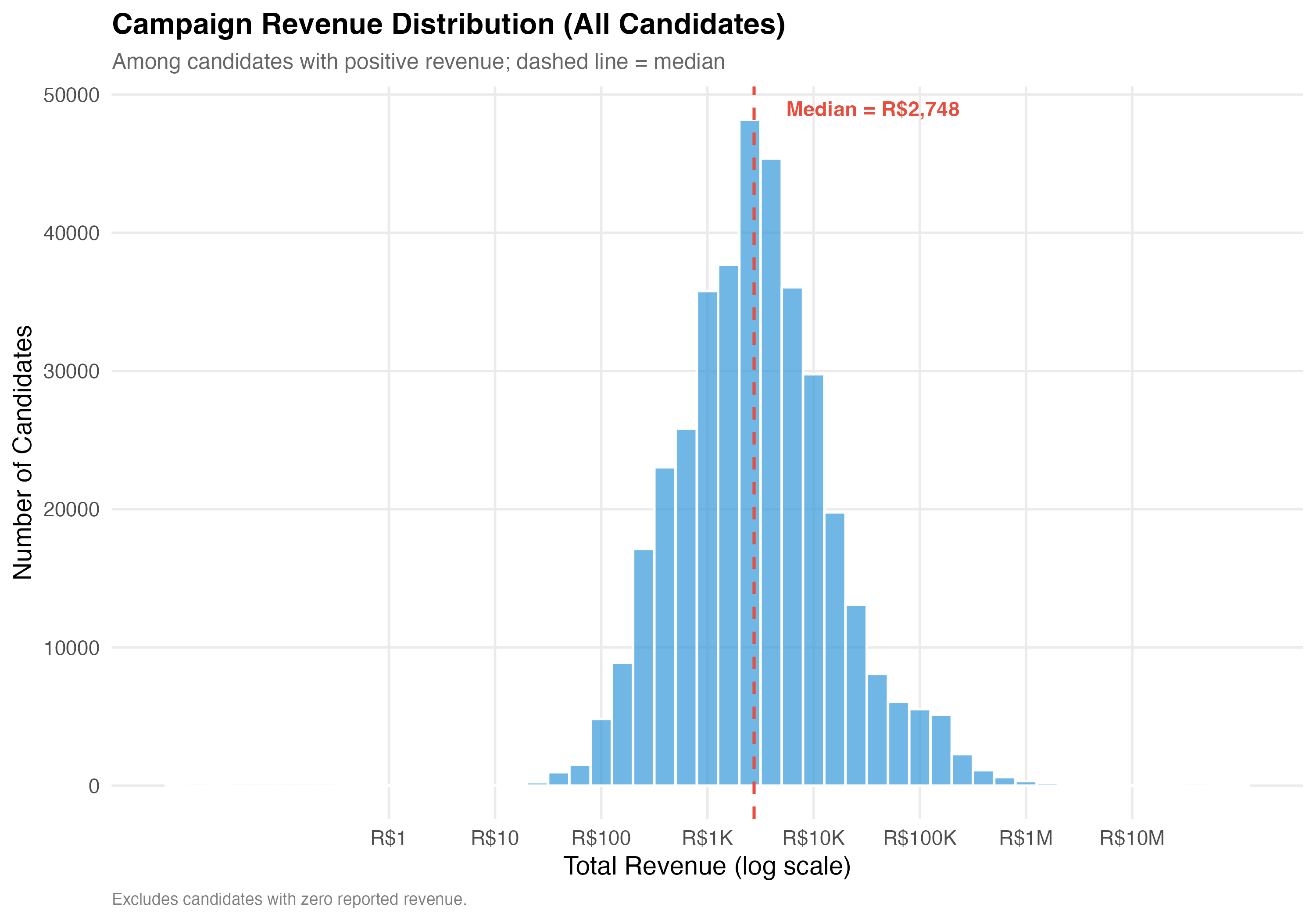This screenshot has height=921, width=1316.
Task: Click the subtitle about positive revenue
Action: (418, 62)
